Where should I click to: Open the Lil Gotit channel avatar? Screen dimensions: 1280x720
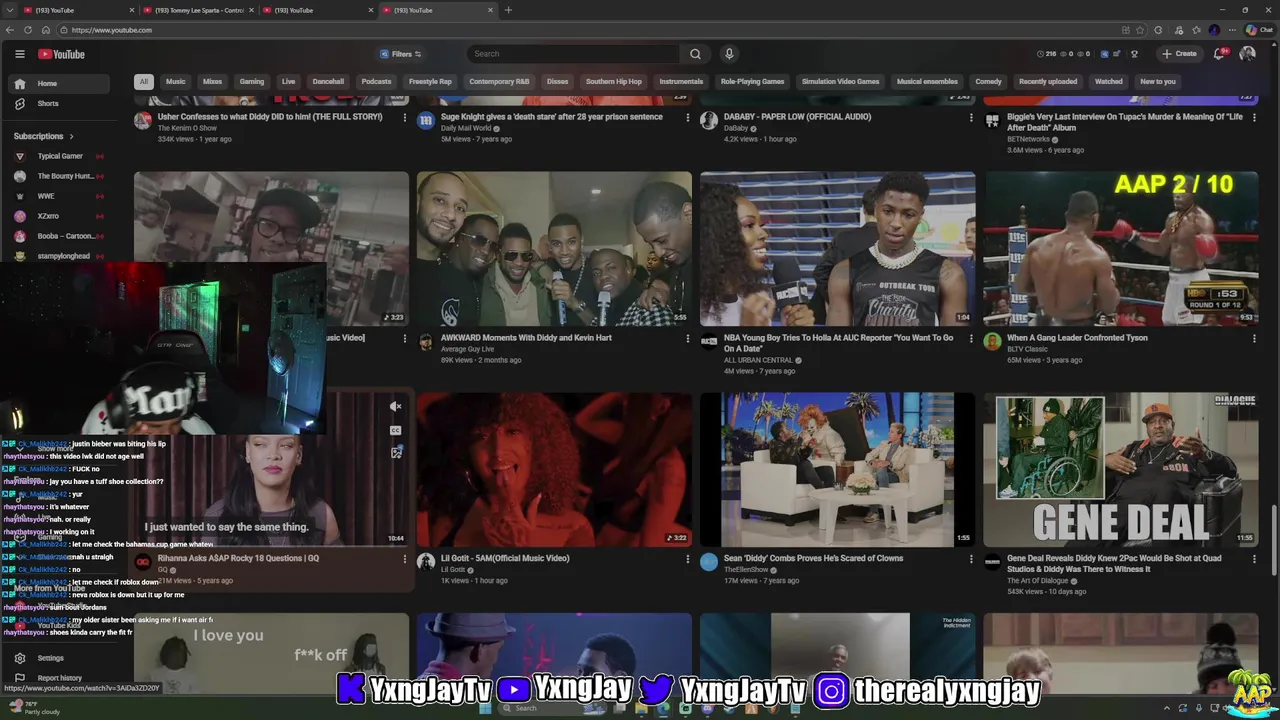[x=426, y=563]
